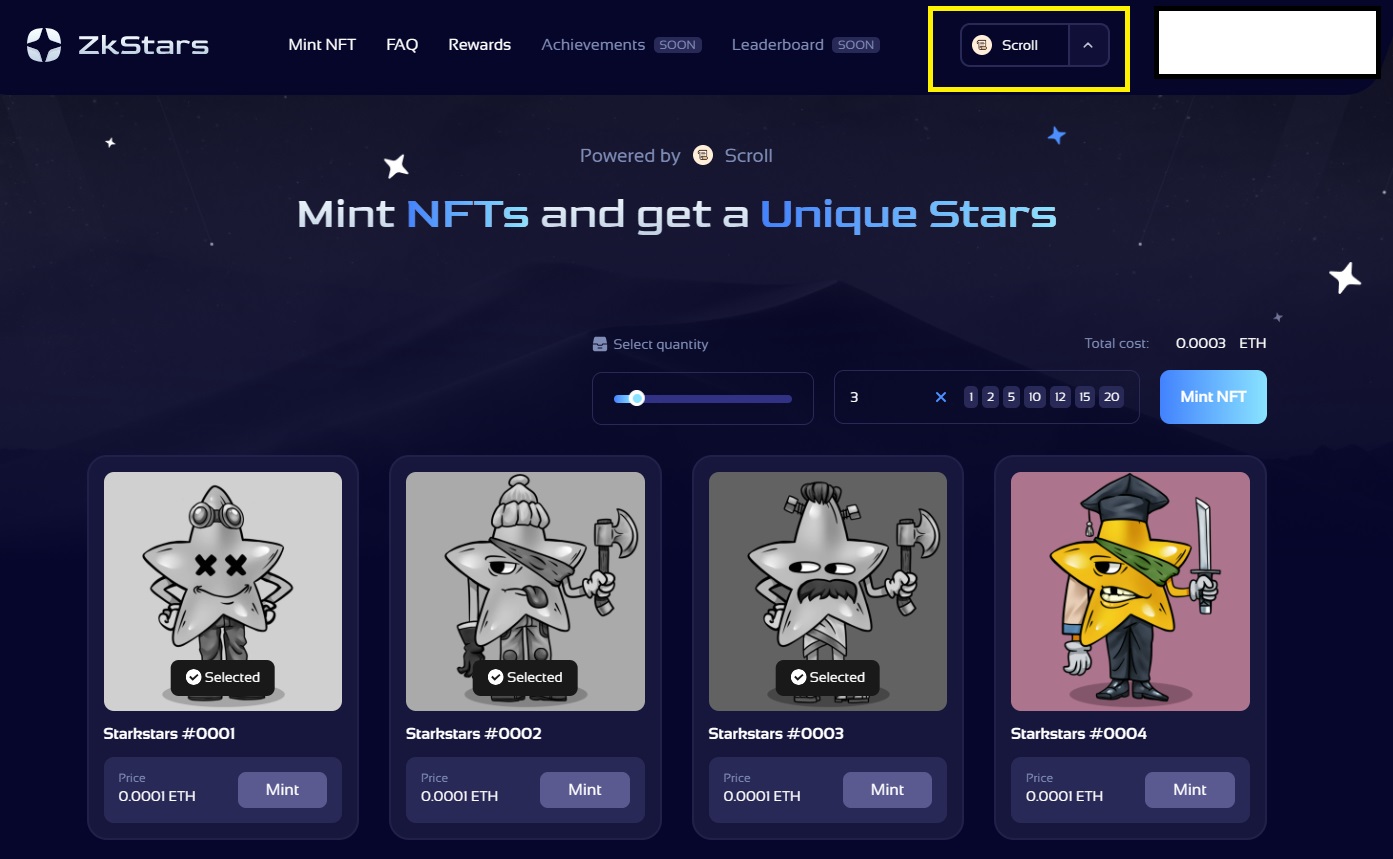The width and height of the screenshot is (1393, 859).
Task: Click checkmark icon on Starkstars #0001 badge
Action: [194, 677]
